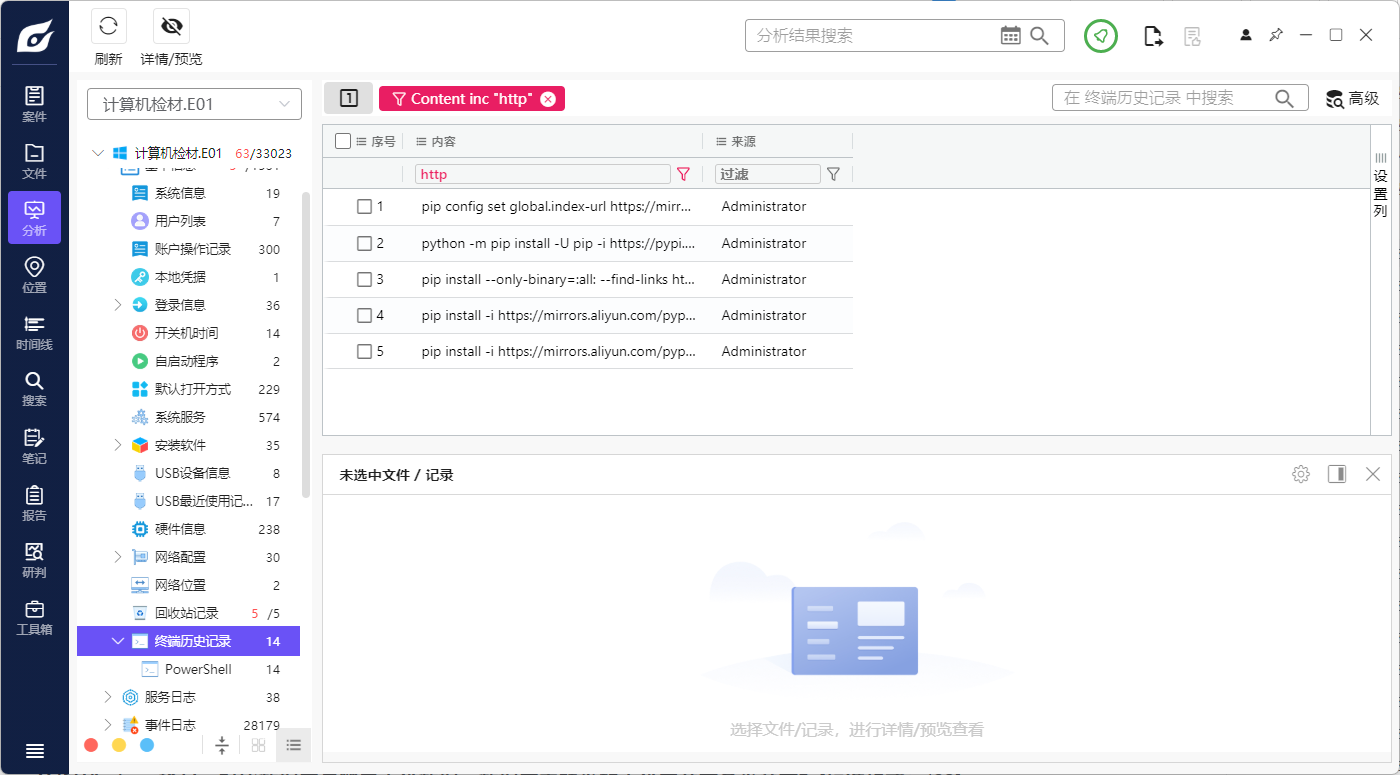The height and width of the screenshot is (775, 1400).
Task: Select the PowerShell tree item
Action: pos(197,669)
